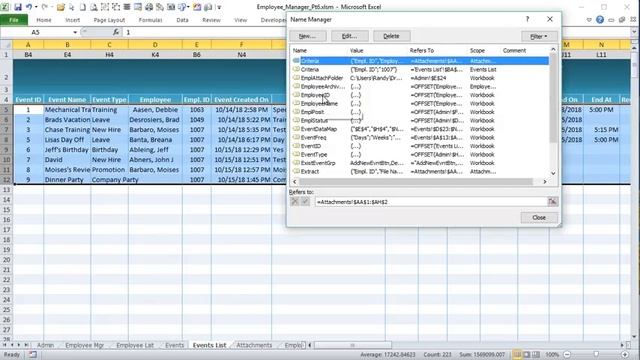Select the EmplAttachFolder name row
Image resolution: width=640 pixels, height=360 pixels.
[x=420, y=78]
